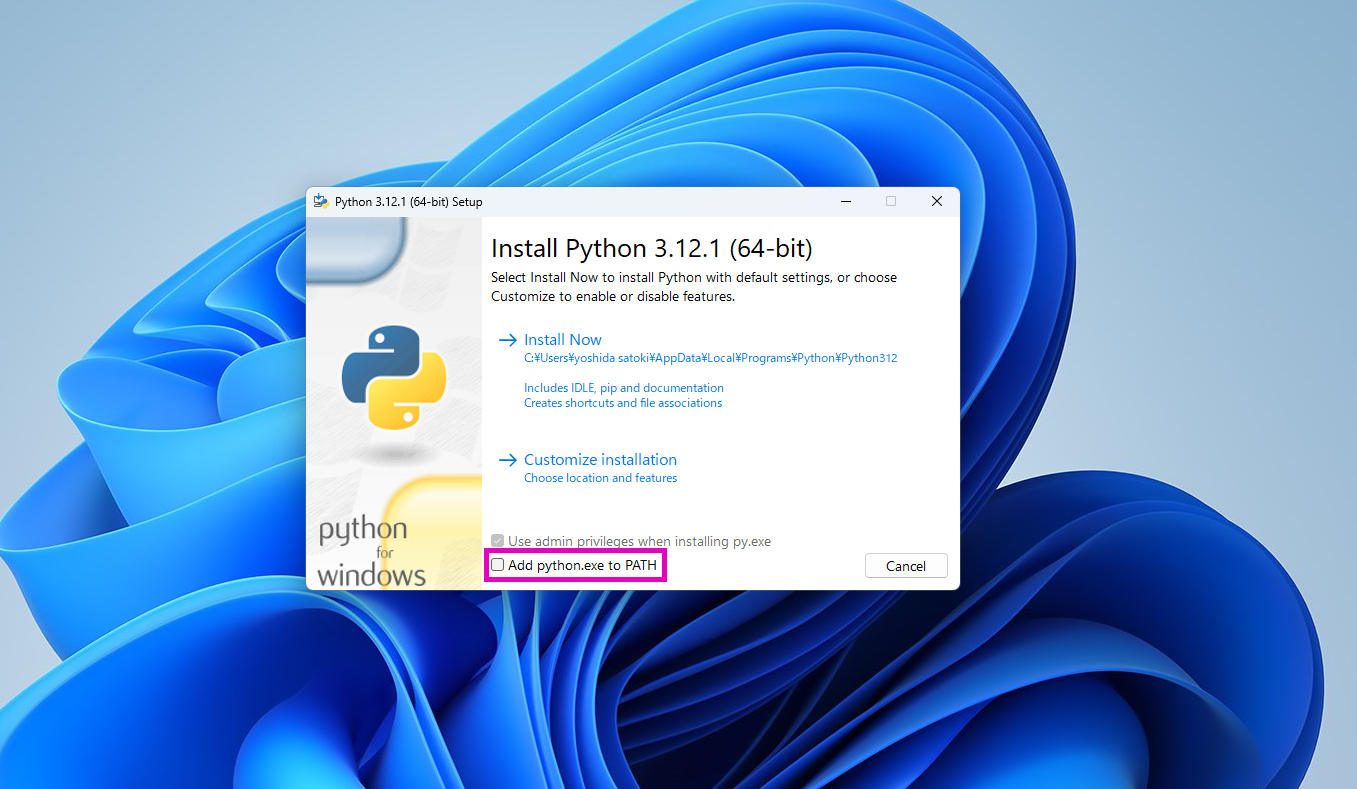Click the Python installer icon in title bar

coord(321,201)
